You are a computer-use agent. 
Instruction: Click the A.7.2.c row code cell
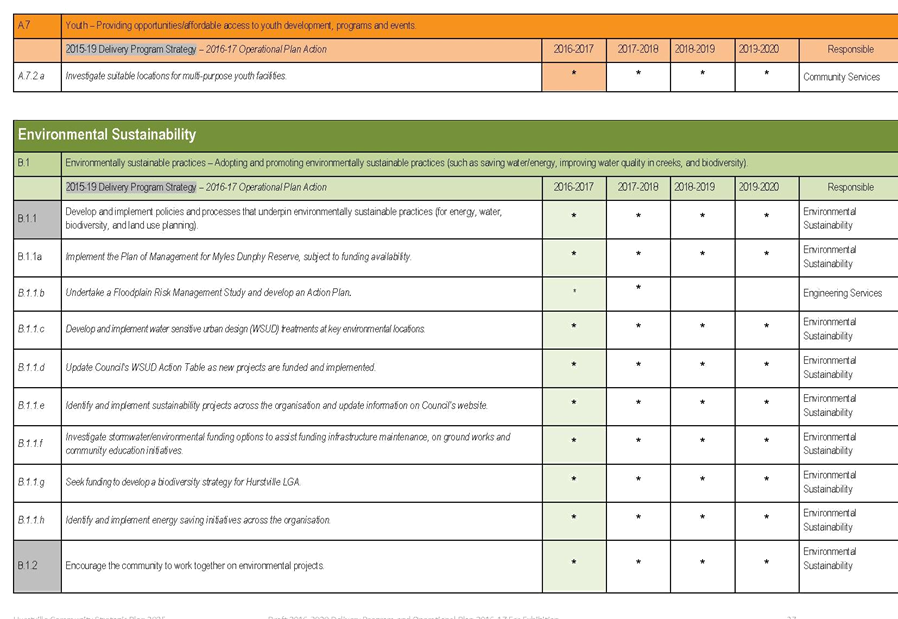[x=37, y=76]
